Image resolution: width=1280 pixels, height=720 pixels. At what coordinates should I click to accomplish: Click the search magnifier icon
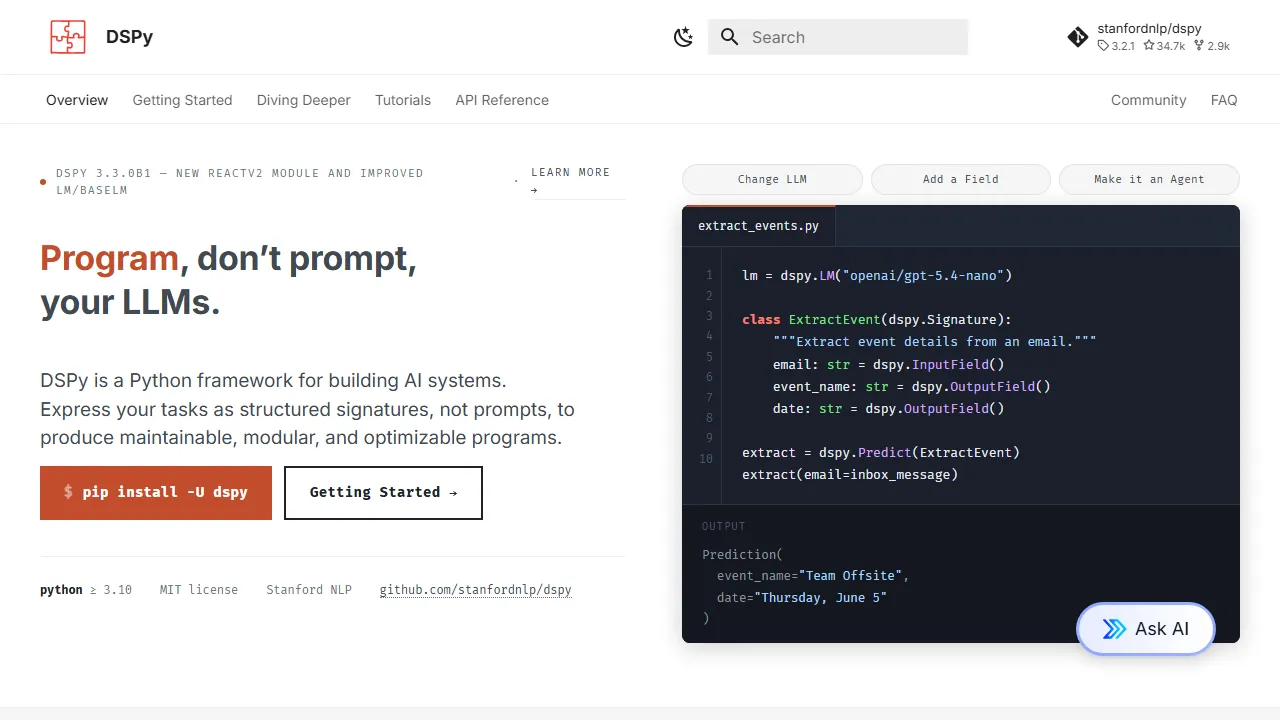pyautogui.click(x=730, y=37)
